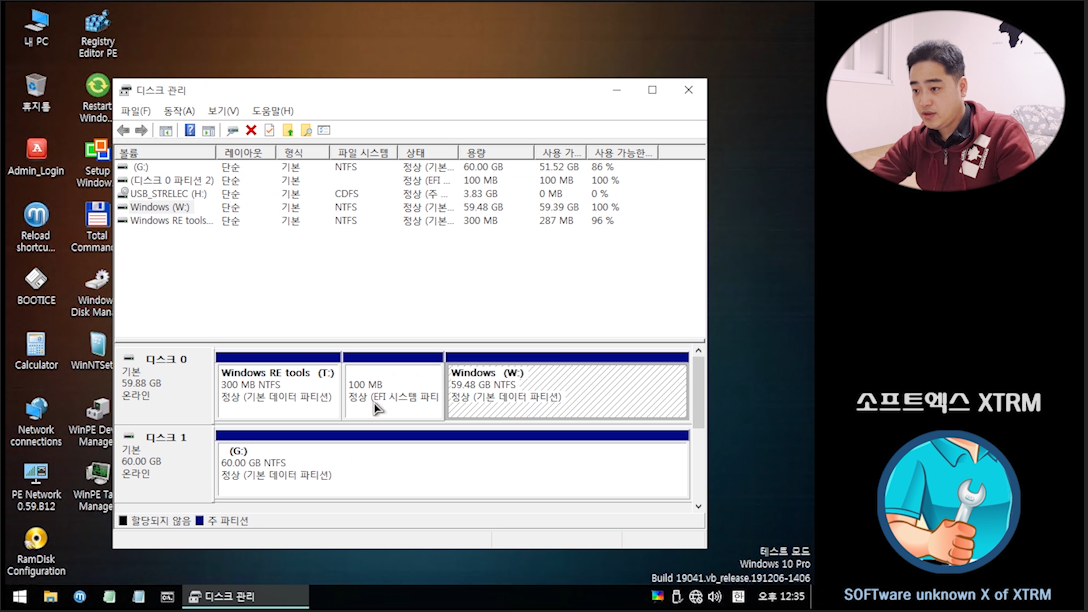1088x612 pixels.
Task: Click the 디스크 관리 taskbar button
Action: 245,597
